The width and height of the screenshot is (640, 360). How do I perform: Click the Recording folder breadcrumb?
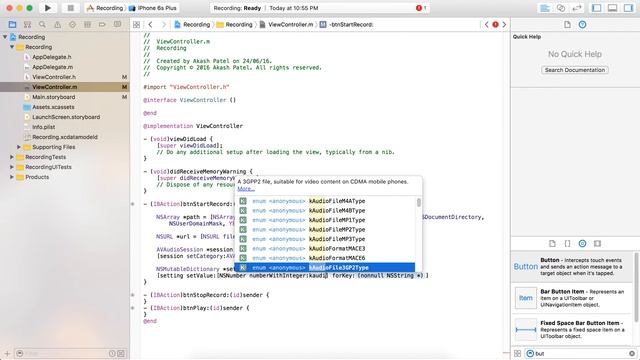(235, 24)
